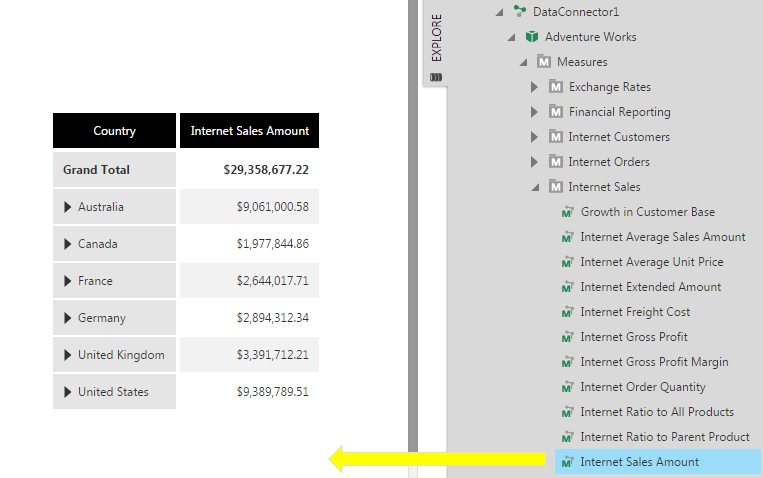Expand the United States row
This screenshot has width=763, height=478.
click(68, 392)
